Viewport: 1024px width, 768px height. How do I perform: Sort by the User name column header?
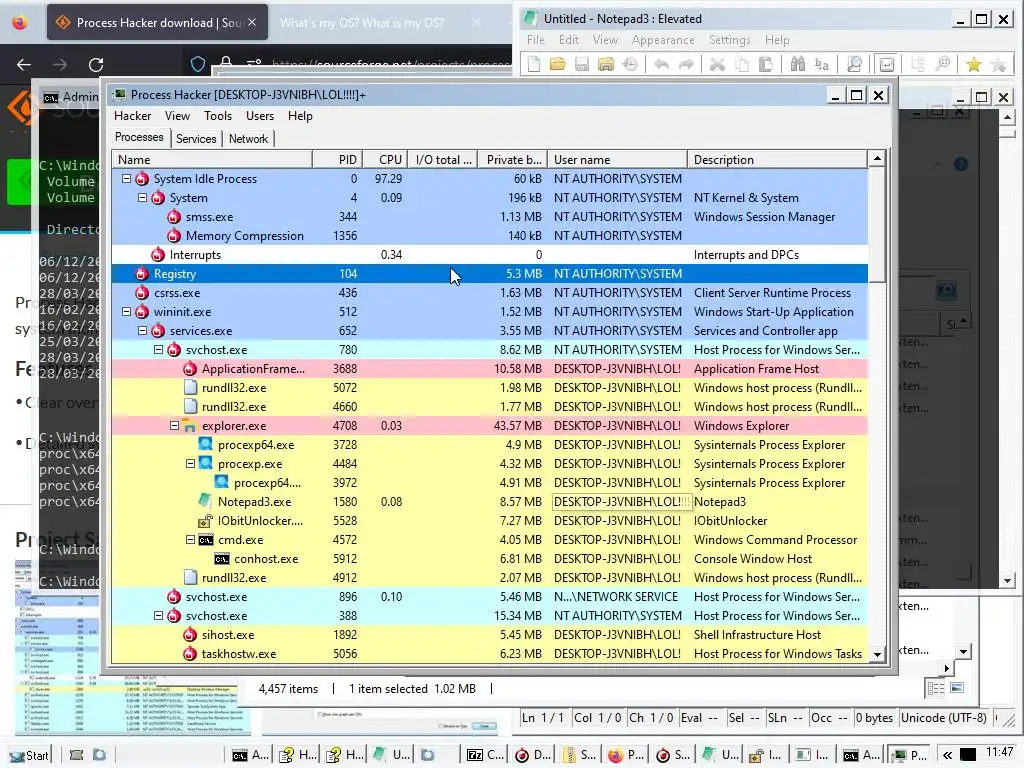[617, 159]
